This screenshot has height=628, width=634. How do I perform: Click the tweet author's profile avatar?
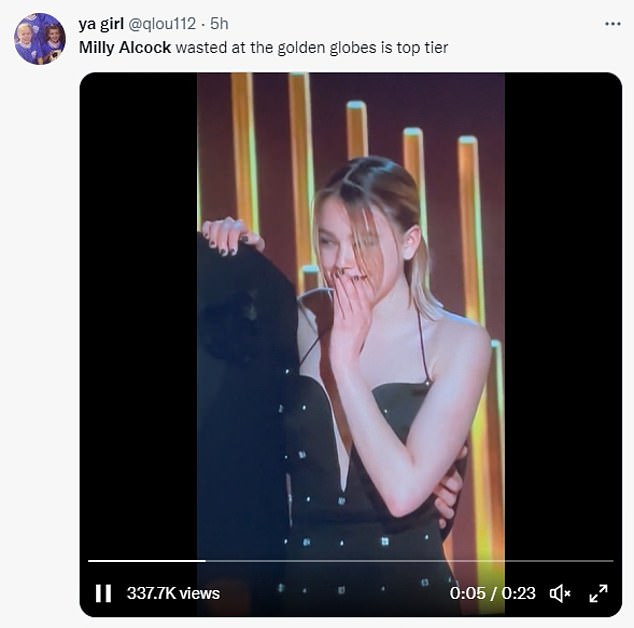coord(40,38)
